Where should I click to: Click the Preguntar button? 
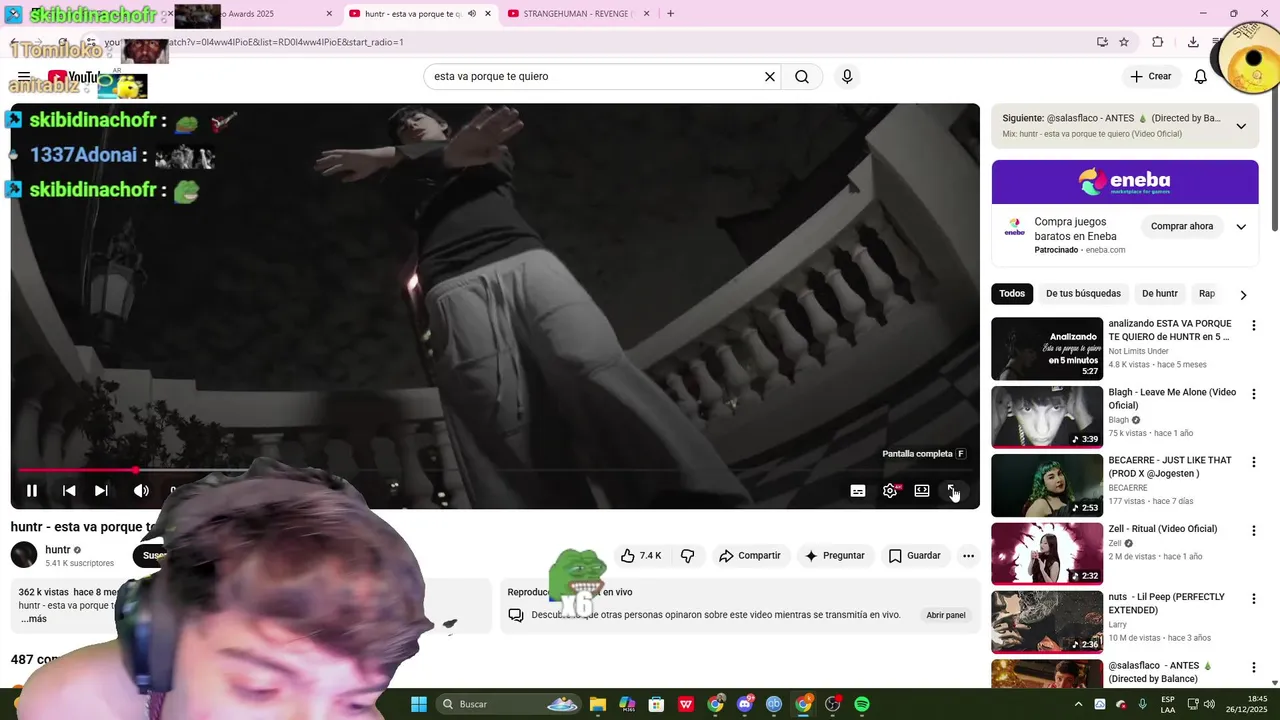tap(834, 555)
